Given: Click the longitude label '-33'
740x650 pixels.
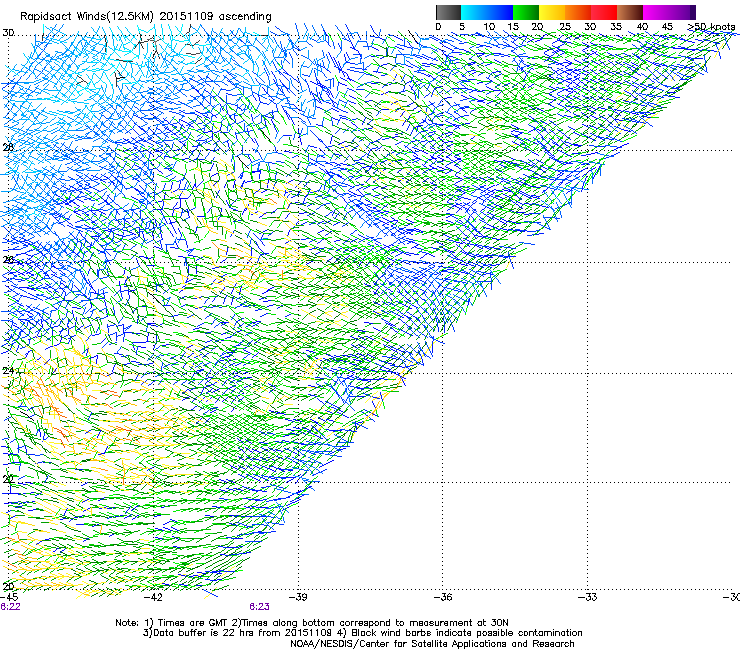Looking at the screenshot, I should click(x=588, y=597).
